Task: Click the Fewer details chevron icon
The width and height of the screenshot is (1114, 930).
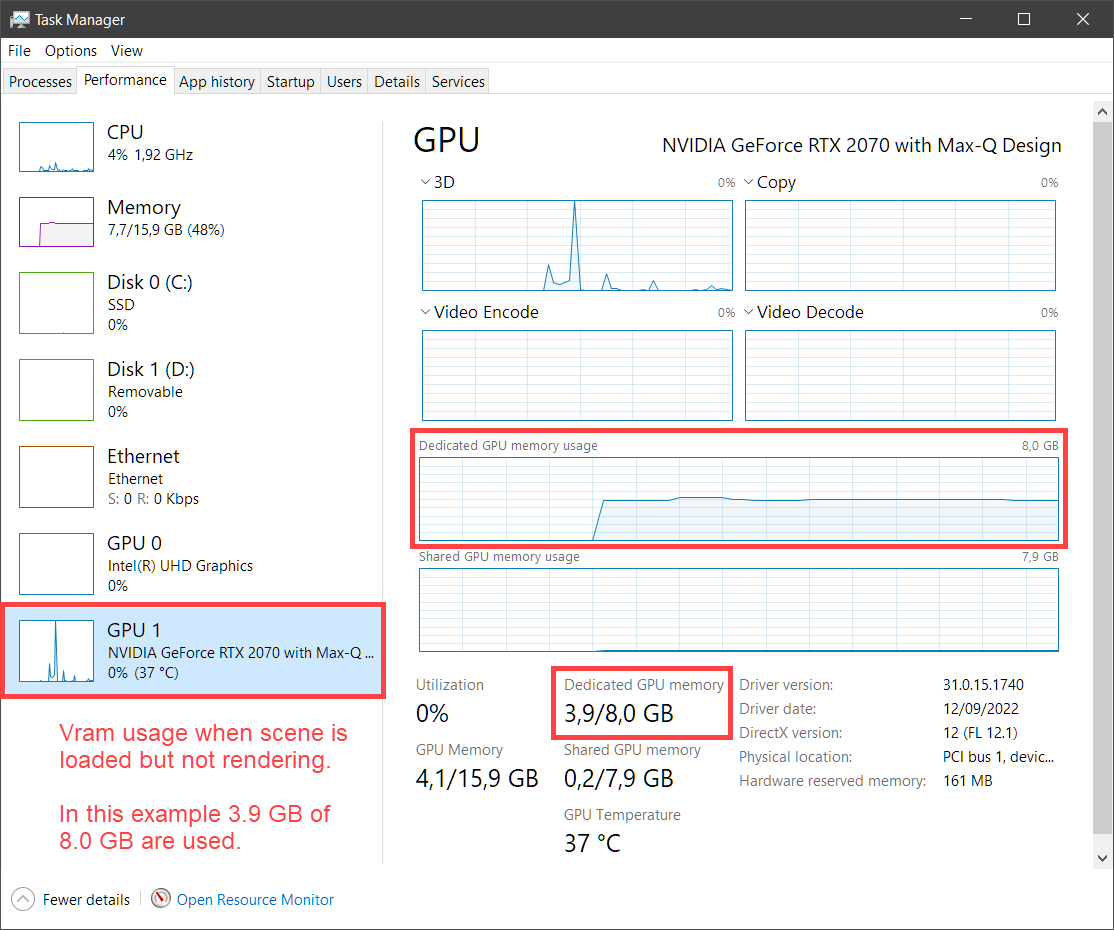Action: (25, 899)
